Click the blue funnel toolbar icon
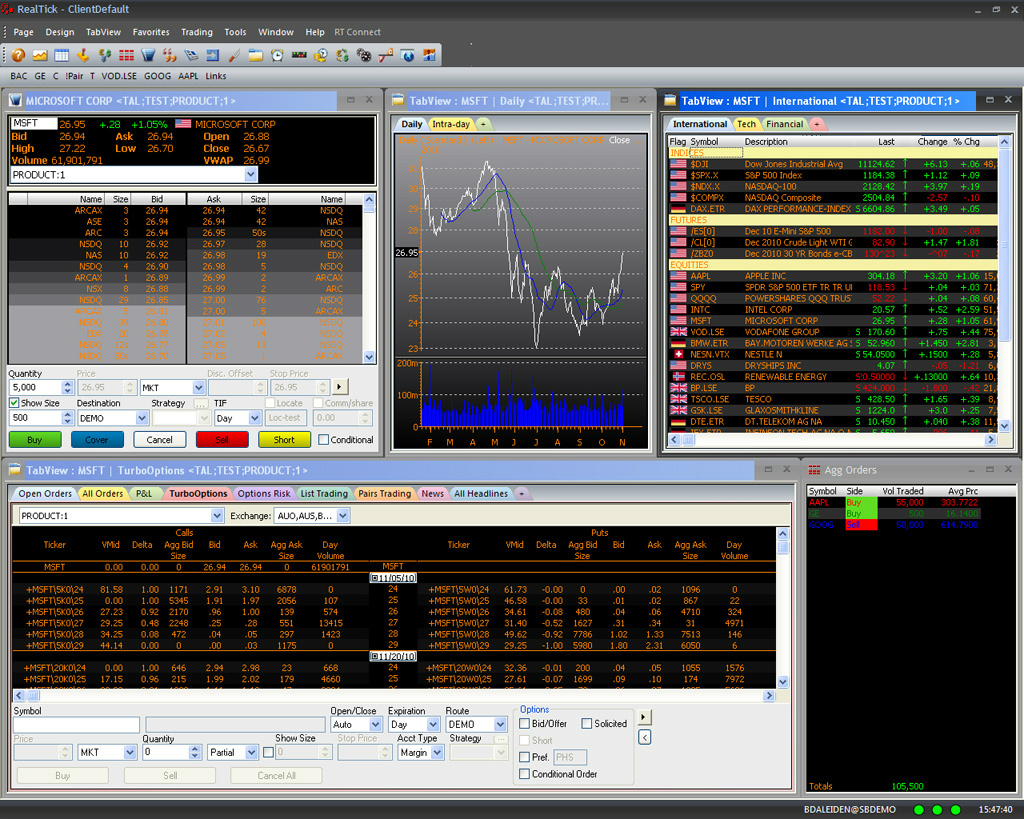This screenshot has height=819, width=1024. click(x=148, y=56)
